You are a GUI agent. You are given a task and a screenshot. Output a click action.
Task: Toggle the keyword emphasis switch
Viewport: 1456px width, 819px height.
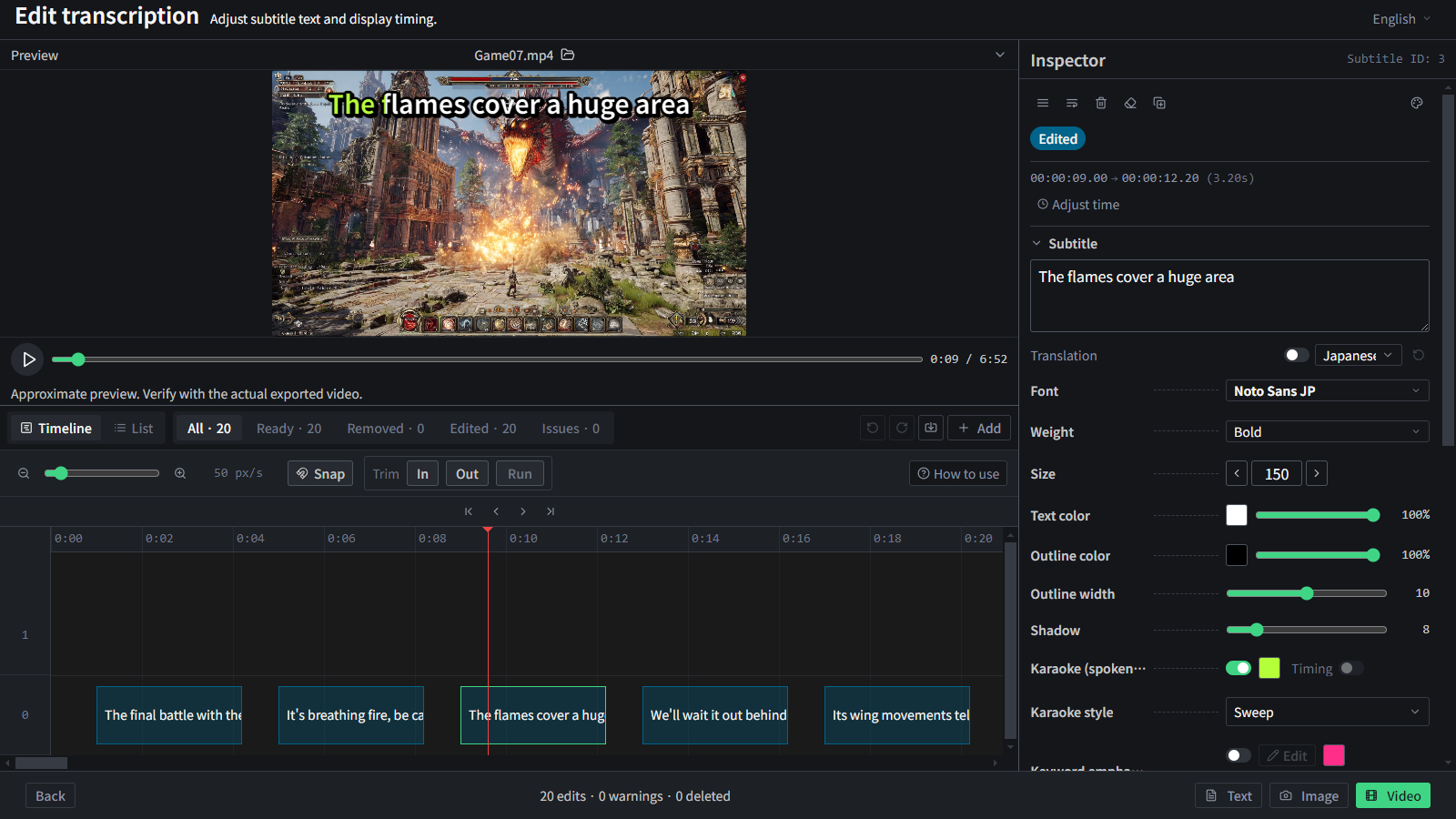(x=1239, y=755)
